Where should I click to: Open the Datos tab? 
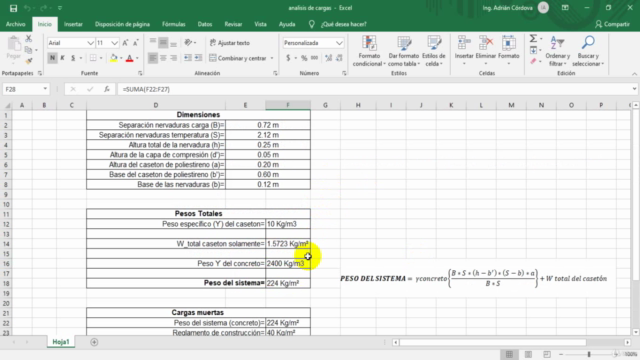[204, 24]
